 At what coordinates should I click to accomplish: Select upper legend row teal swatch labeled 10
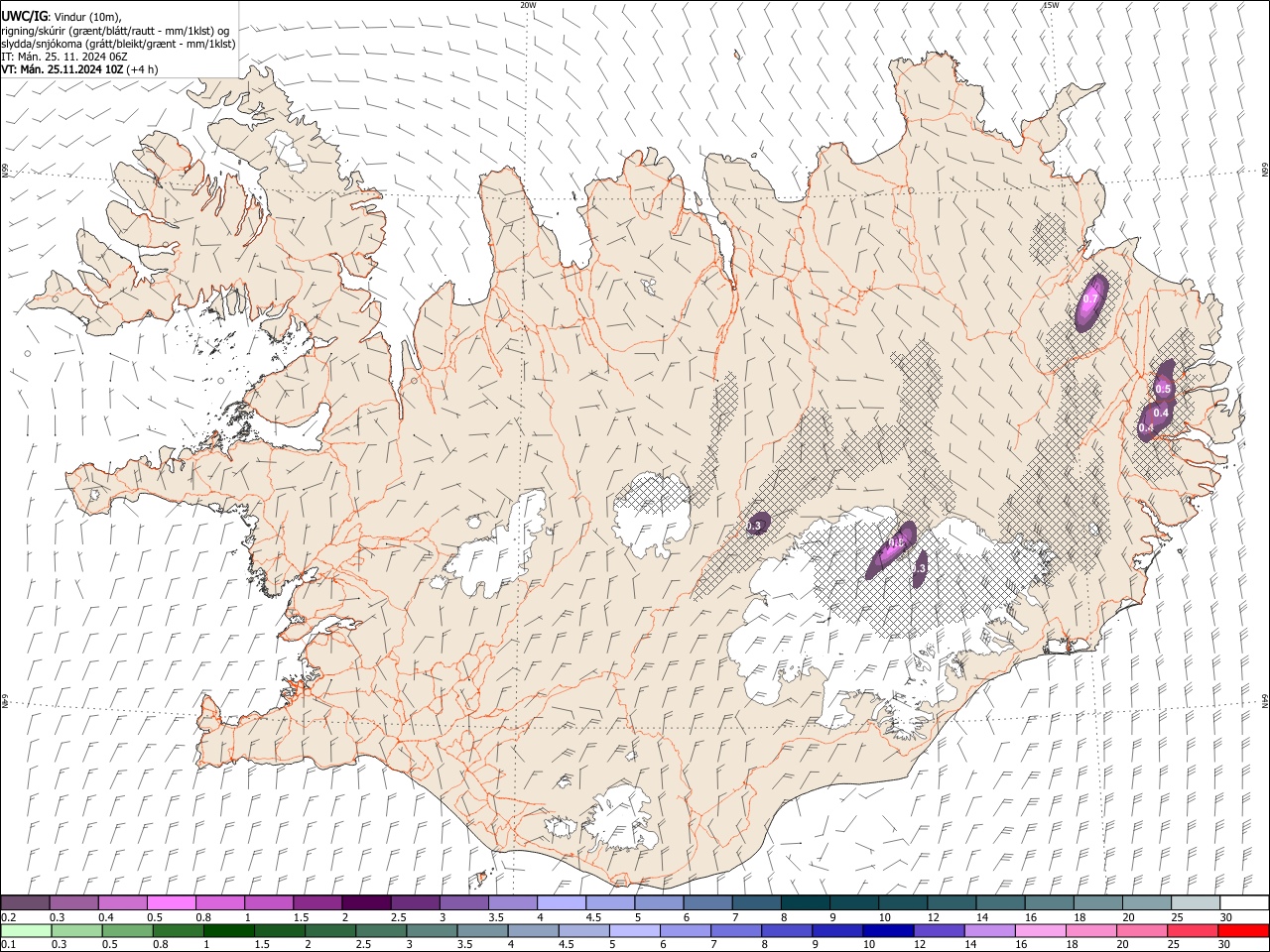coord(903,902)
